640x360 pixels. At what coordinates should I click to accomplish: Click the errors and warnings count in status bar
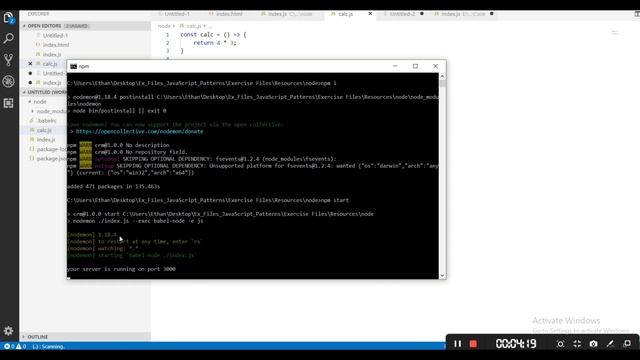(x=15, y=347)
